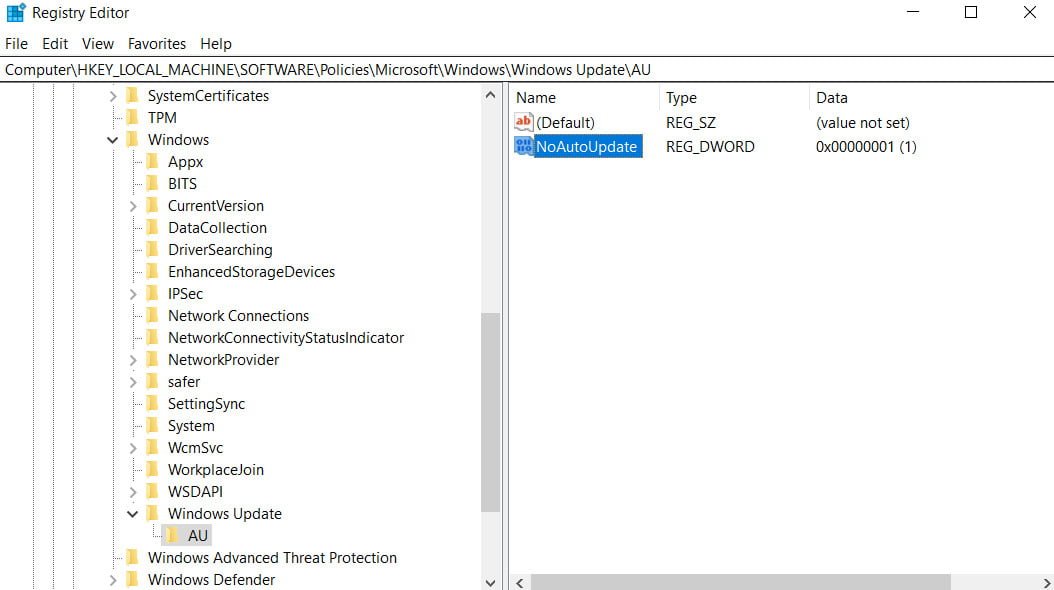Collapse the Windows Update key
Screen dimensions: 1054x590
pos(132,514)
